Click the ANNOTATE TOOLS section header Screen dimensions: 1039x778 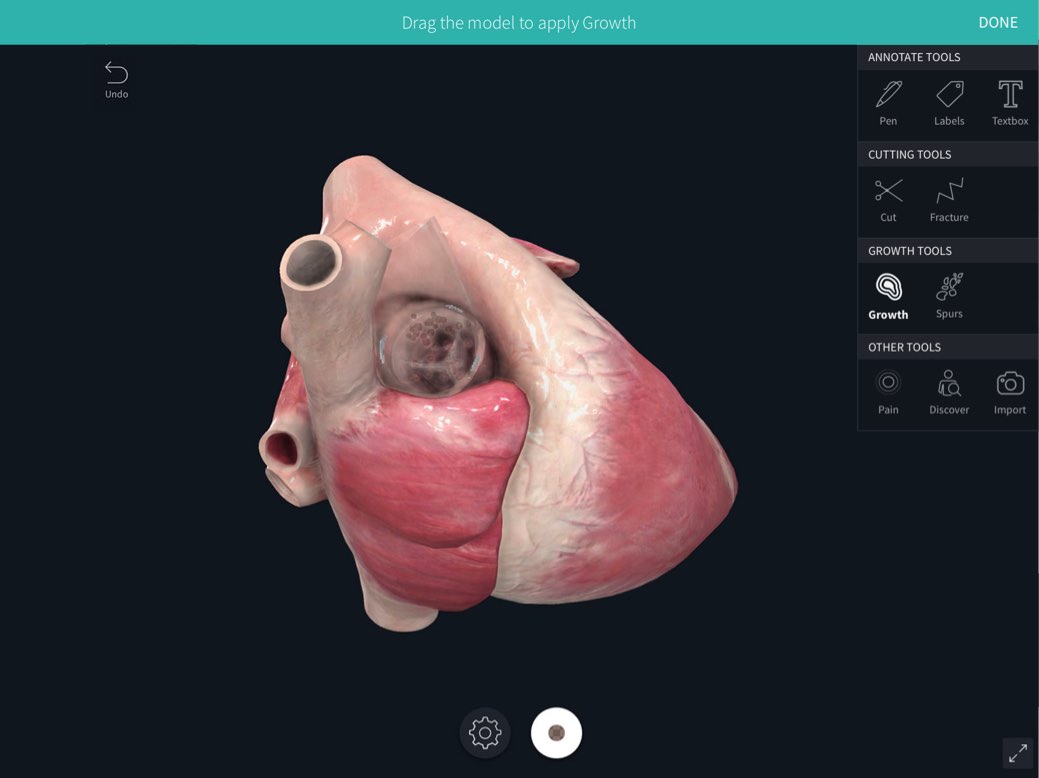pyautogui.click(x=948, y=57)
